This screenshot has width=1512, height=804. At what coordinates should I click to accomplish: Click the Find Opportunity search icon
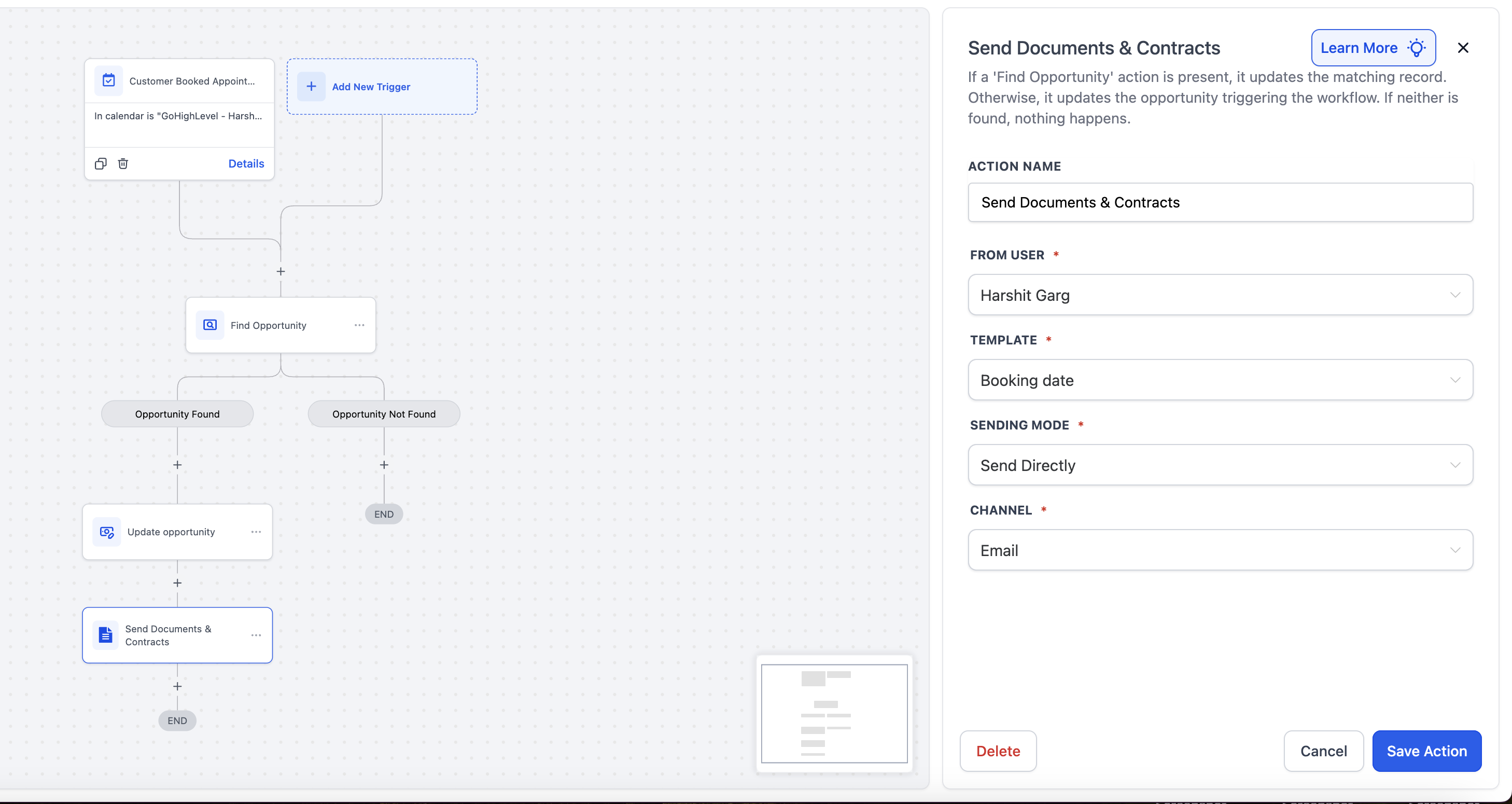[209, 325]
